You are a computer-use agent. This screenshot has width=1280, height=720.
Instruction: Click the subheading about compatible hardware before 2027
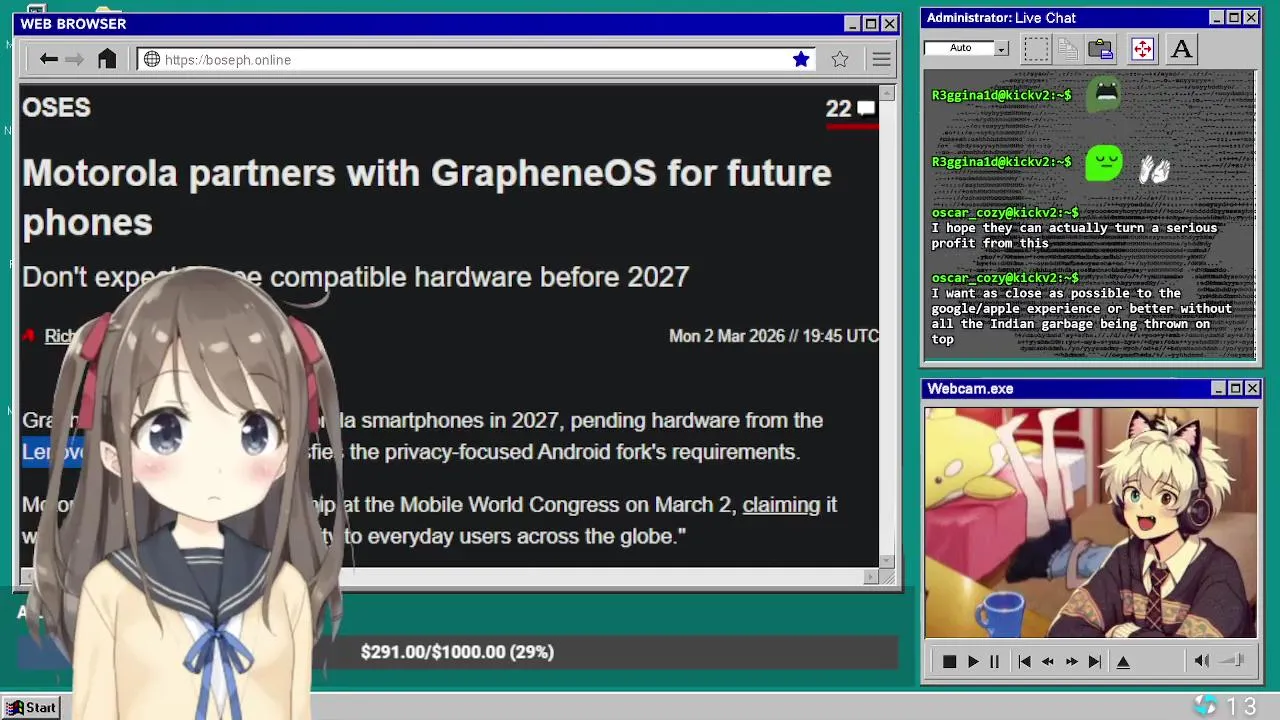click(356, 277)
